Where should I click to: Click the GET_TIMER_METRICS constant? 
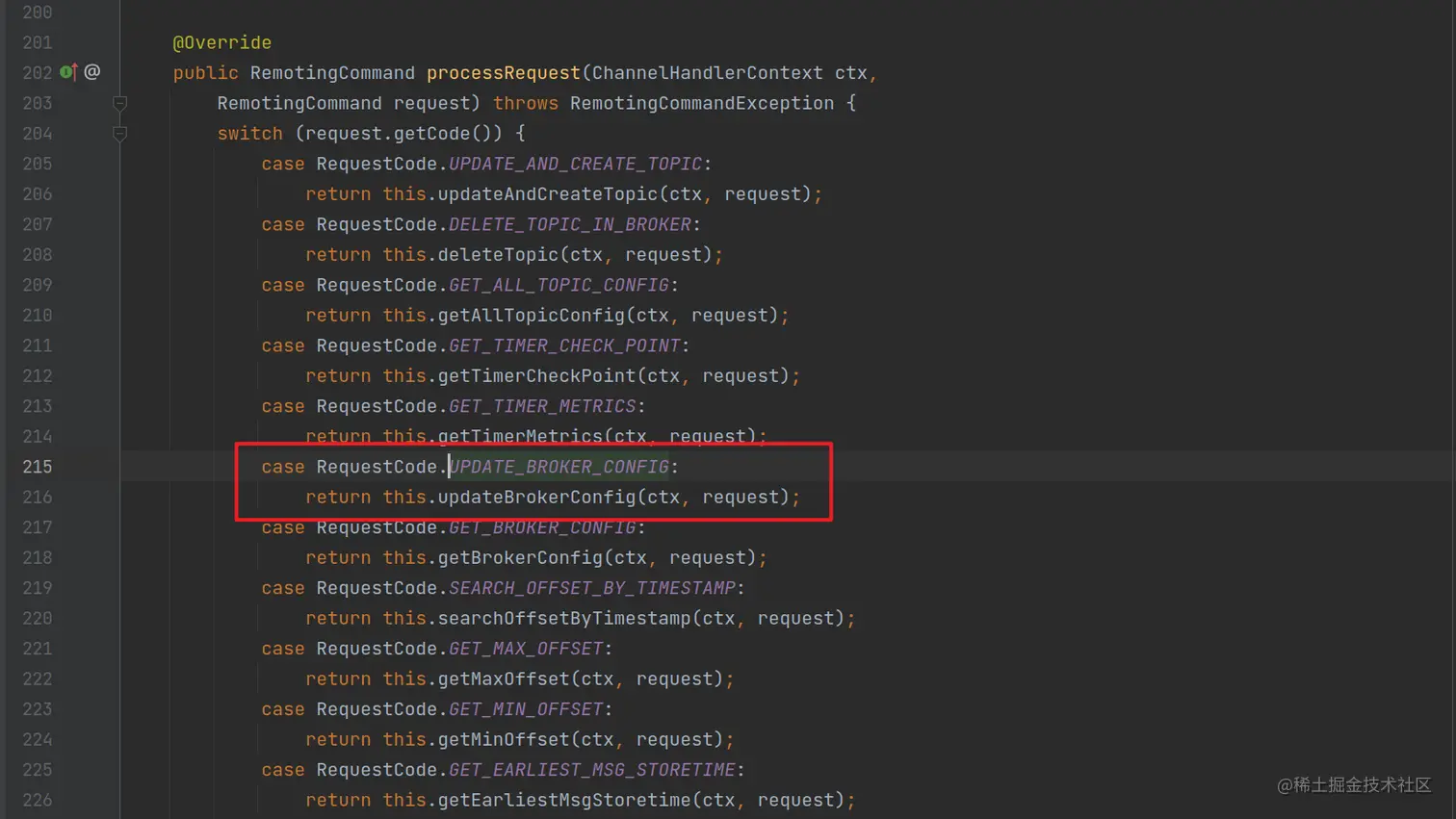click(543, 406)
